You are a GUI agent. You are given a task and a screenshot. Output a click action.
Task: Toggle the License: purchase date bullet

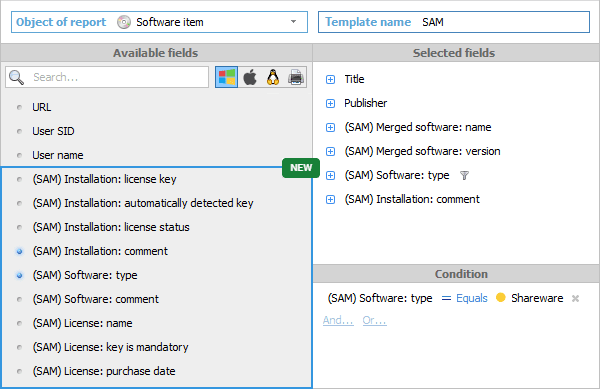(20, 371)
